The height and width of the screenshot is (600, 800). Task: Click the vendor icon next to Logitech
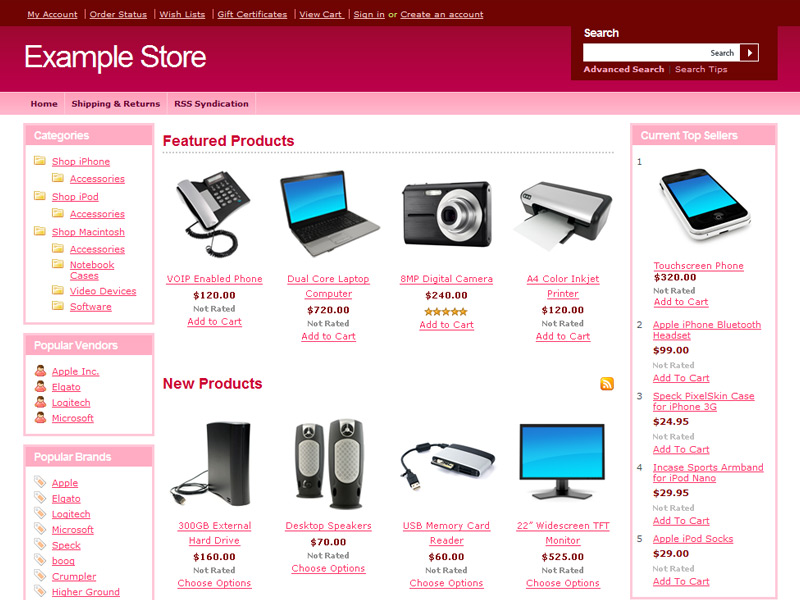coord(40,402)
